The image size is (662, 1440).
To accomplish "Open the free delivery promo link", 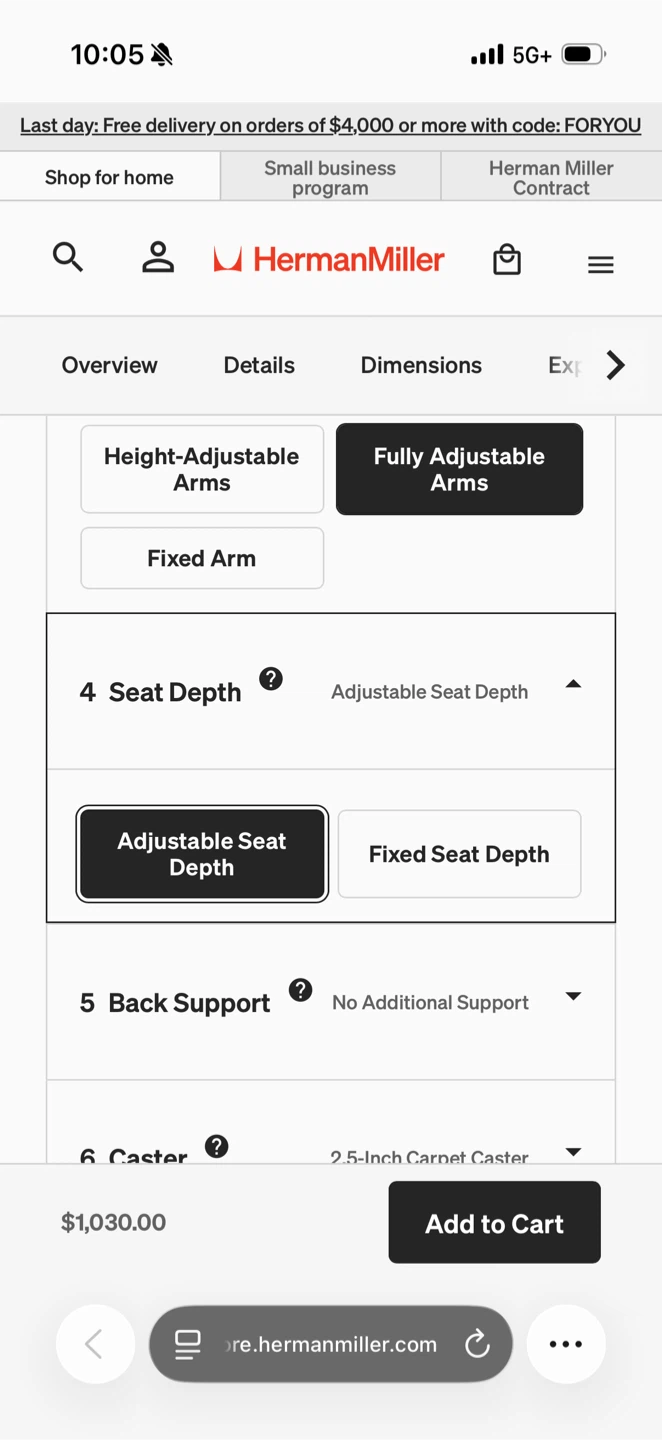I will click(331, 126).
